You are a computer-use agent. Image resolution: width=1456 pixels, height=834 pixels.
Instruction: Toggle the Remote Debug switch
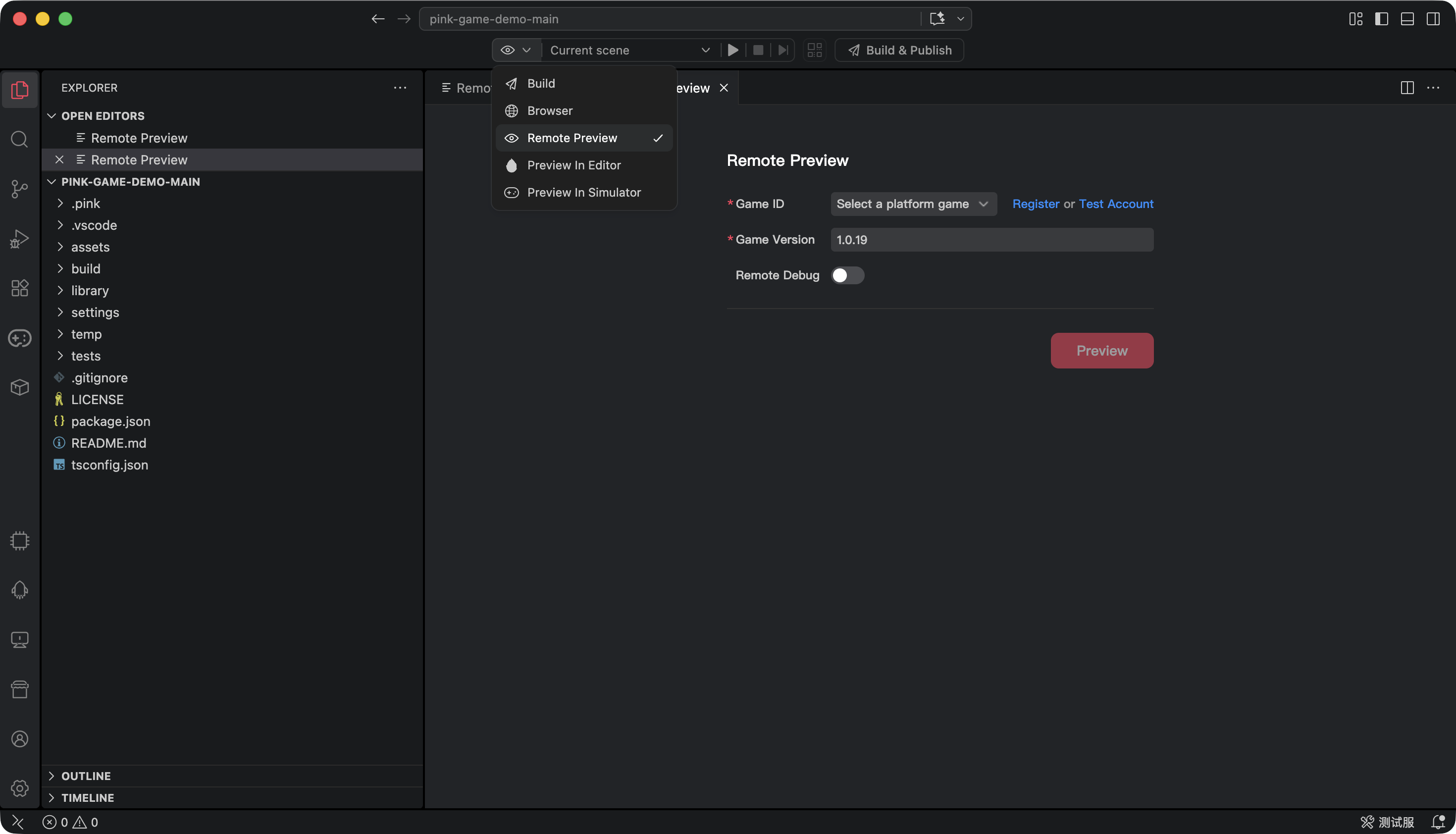[x=847, y=275]
